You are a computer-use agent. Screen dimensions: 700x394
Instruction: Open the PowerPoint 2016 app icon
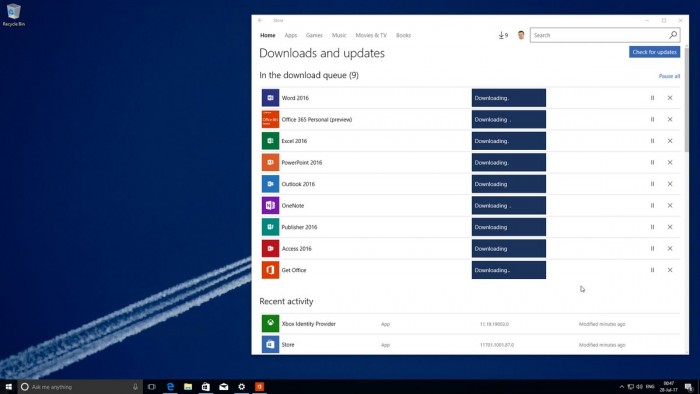tap(270, 162)
